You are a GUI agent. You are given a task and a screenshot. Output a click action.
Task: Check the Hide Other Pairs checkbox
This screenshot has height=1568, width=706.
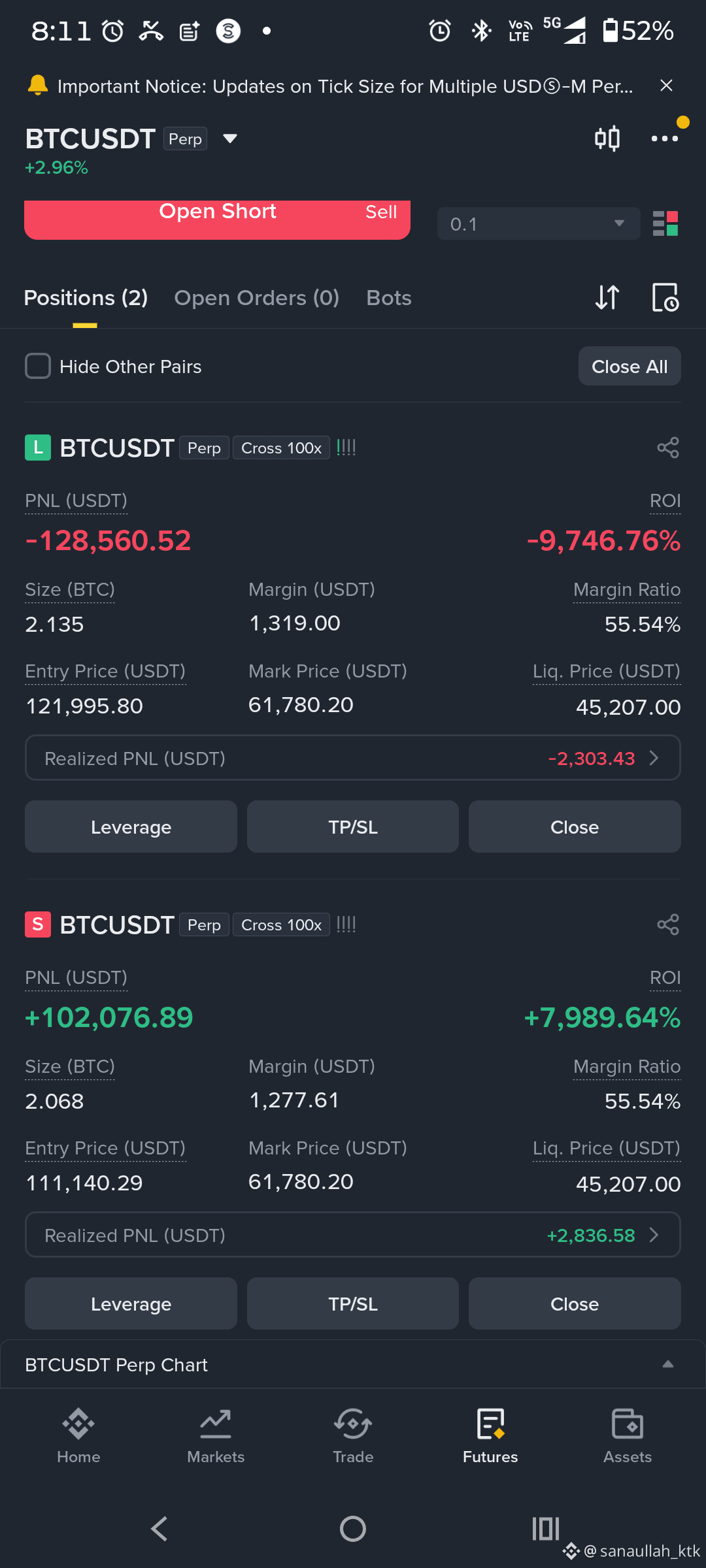point(38,367)
